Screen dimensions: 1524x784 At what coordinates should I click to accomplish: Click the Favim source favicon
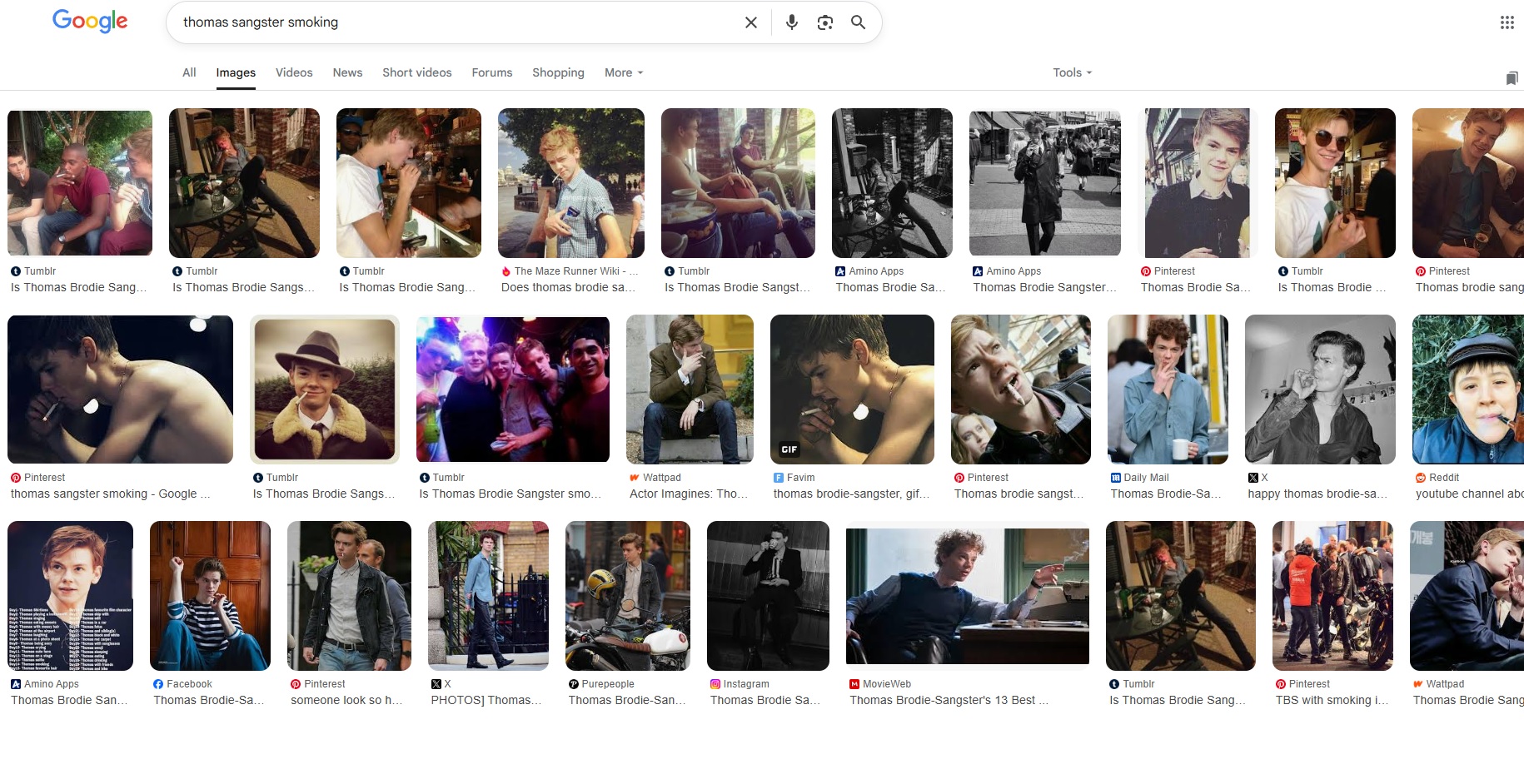pyautogui.click(x=779, y=478)
